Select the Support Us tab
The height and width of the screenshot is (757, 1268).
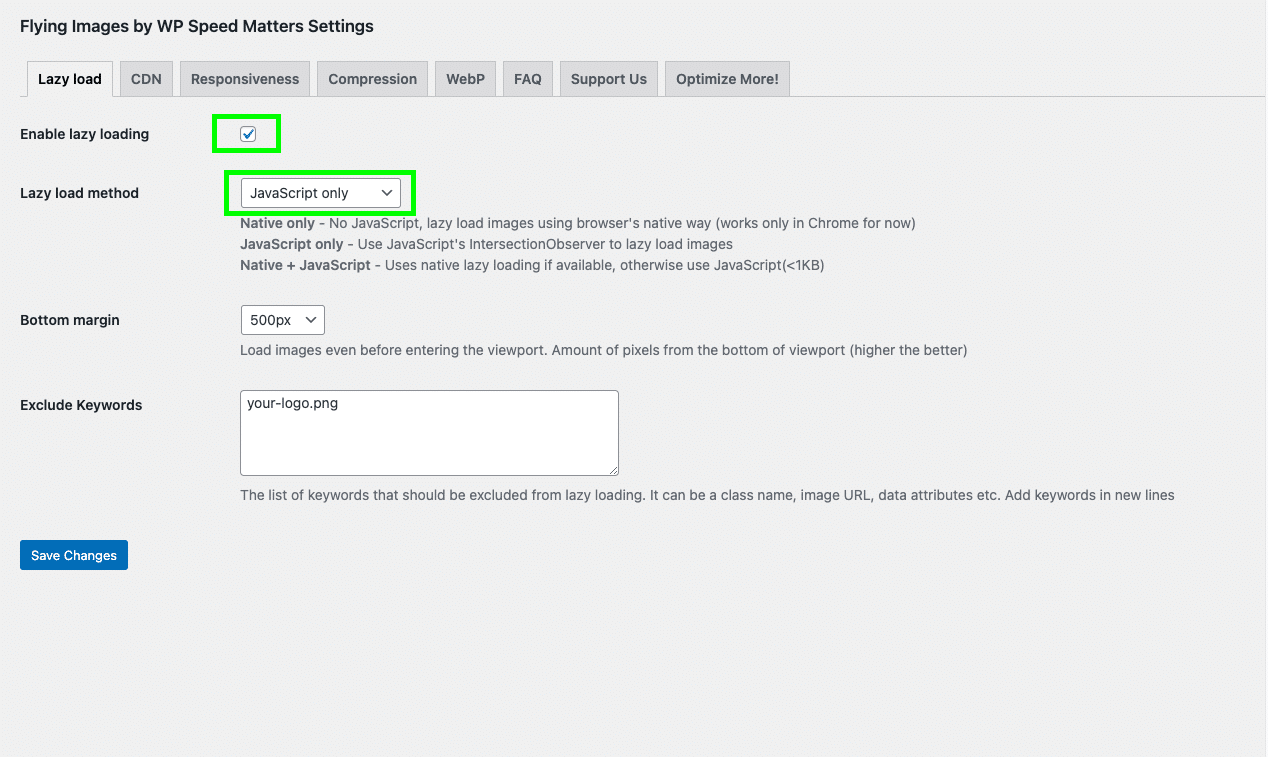point(609,79)
